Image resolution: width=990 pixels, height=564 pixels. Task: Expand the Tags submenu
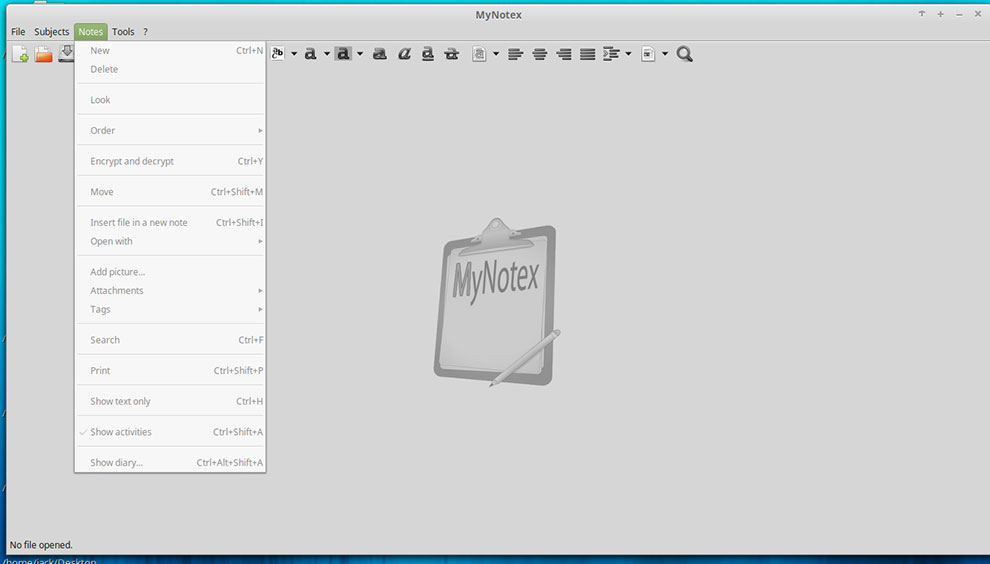170,309
